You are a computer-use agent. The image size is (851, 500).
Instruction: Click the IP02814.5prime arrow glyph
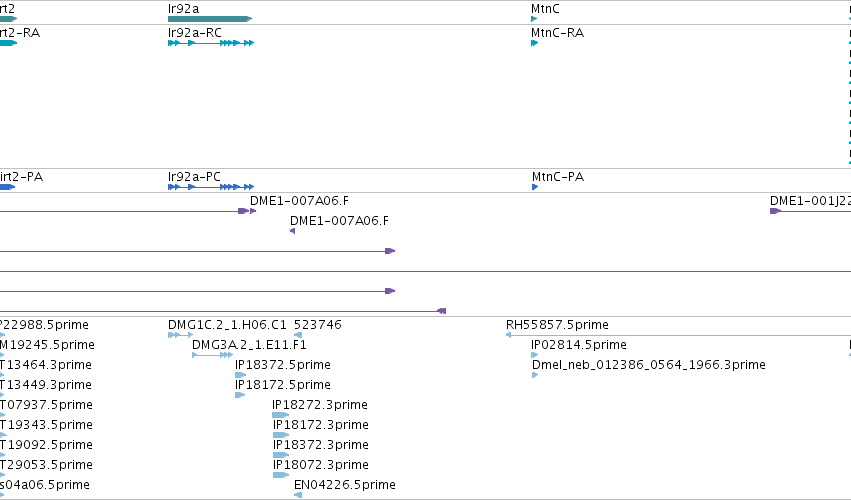point(535,355)
